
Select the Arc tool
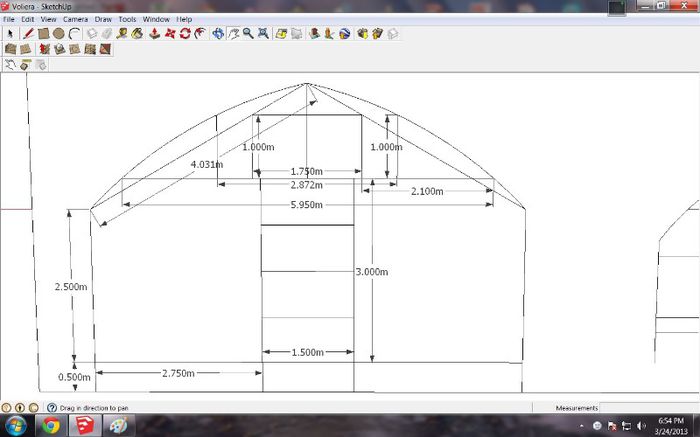(x=74, y=33)
